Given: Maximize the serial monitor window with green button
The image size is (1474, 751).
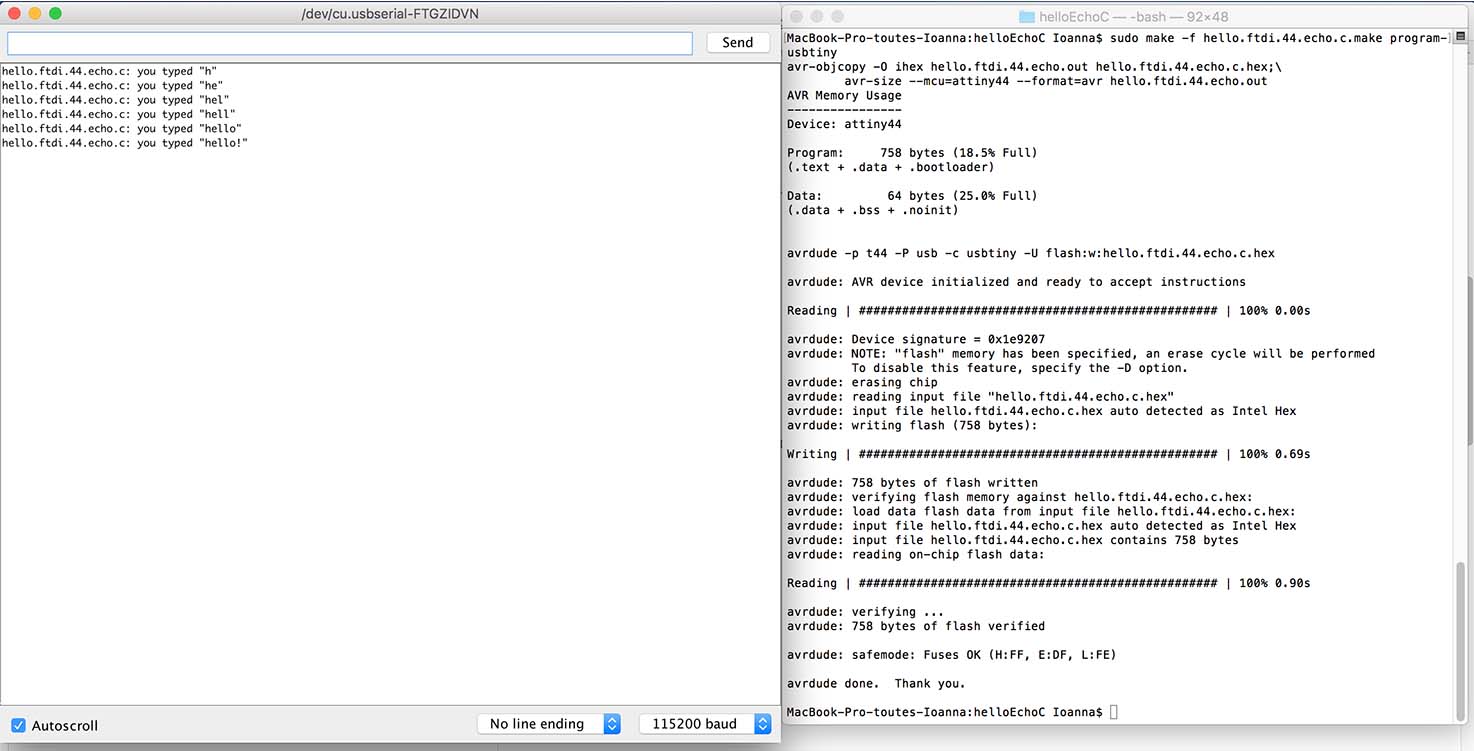Looking at the screenshot, I should (55, 14).
